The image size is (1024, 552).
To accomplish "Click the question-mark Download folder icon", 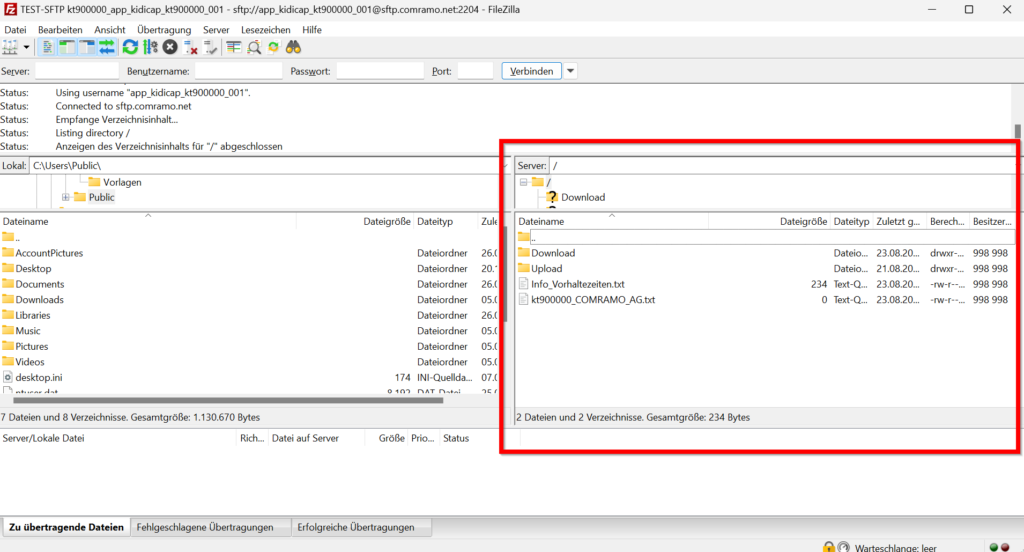I will click(552, 197).
